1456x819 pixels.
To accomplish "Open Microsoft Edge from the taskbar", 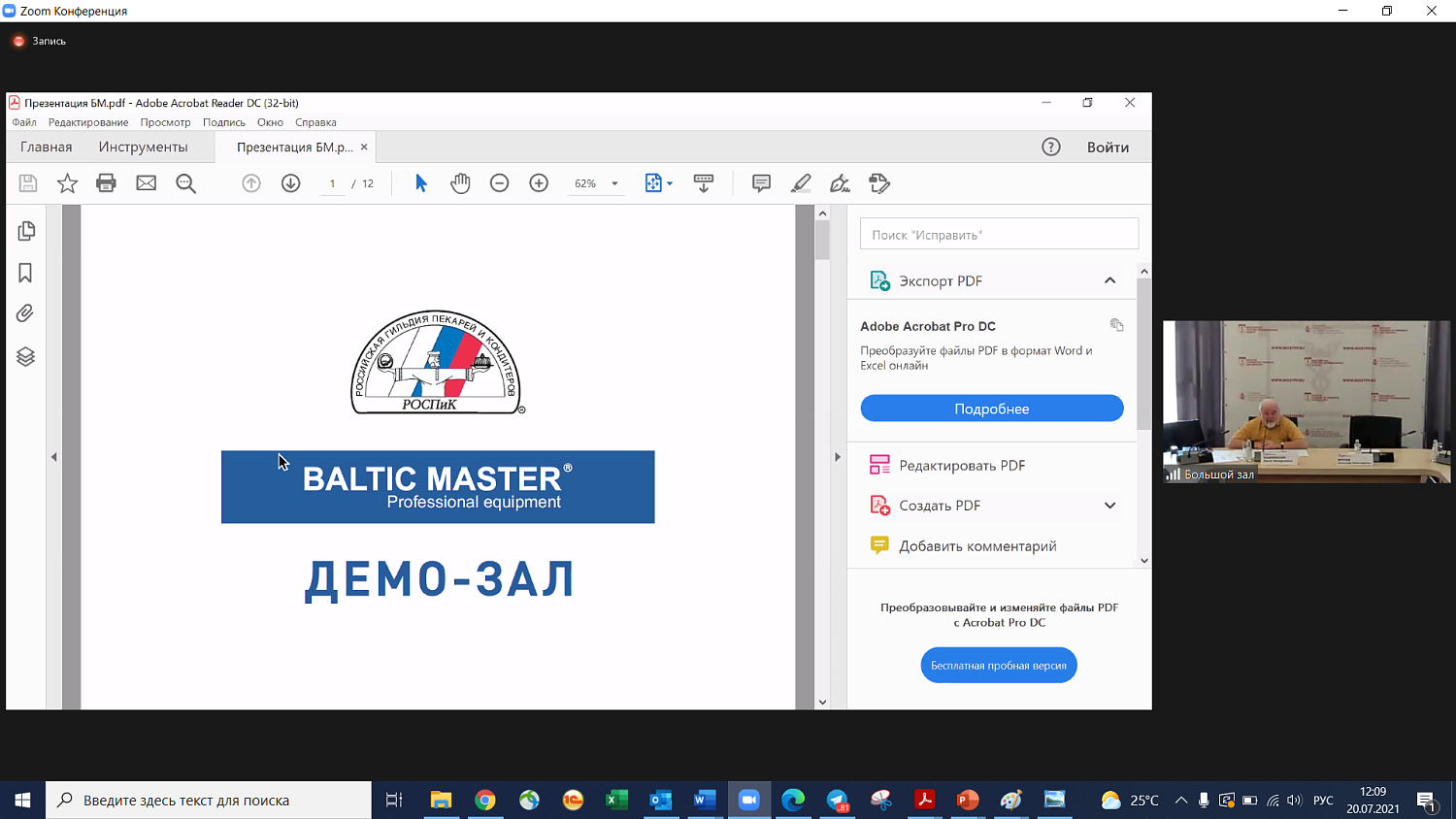I will (x=793, y=801).
